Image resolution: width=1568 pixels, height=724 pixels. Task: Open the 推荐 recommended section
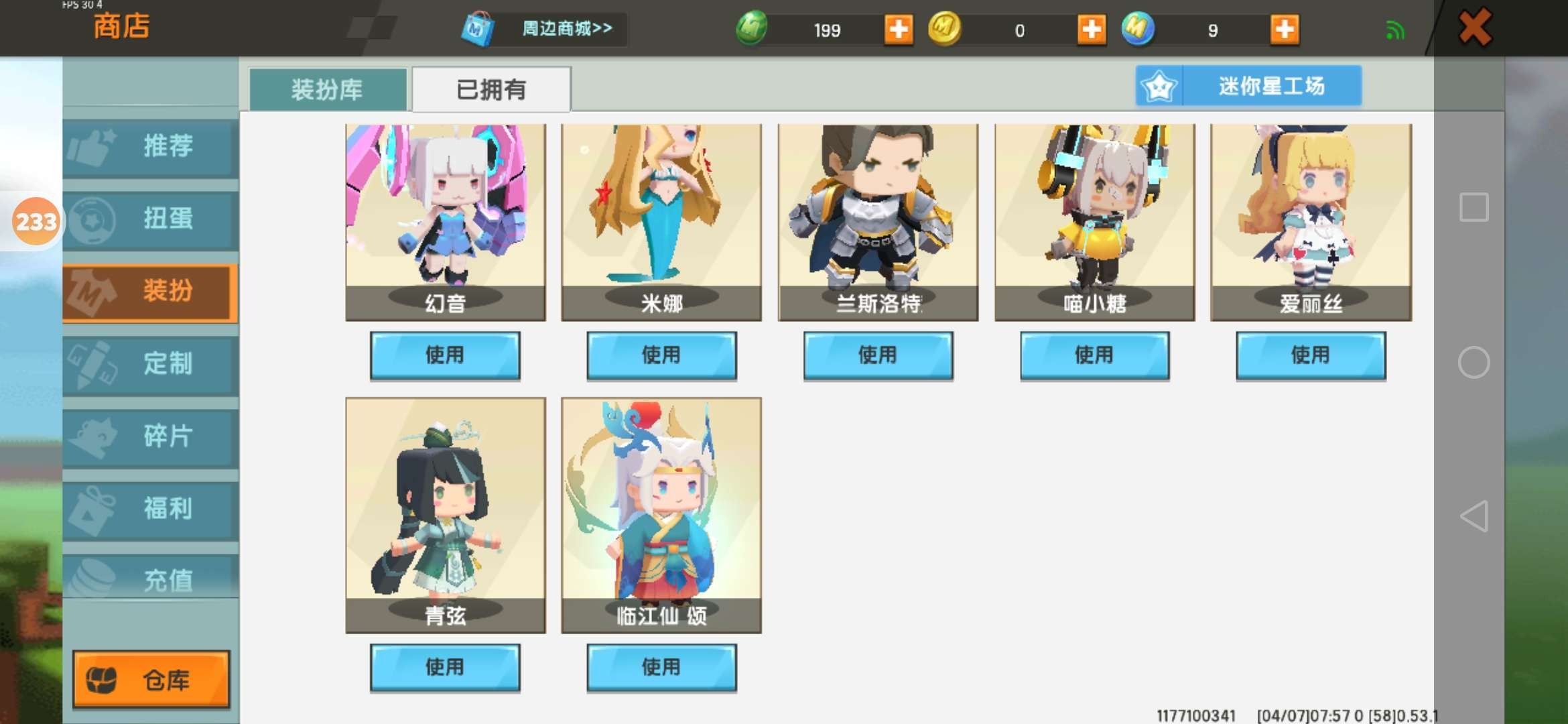(x=151, y=146)
